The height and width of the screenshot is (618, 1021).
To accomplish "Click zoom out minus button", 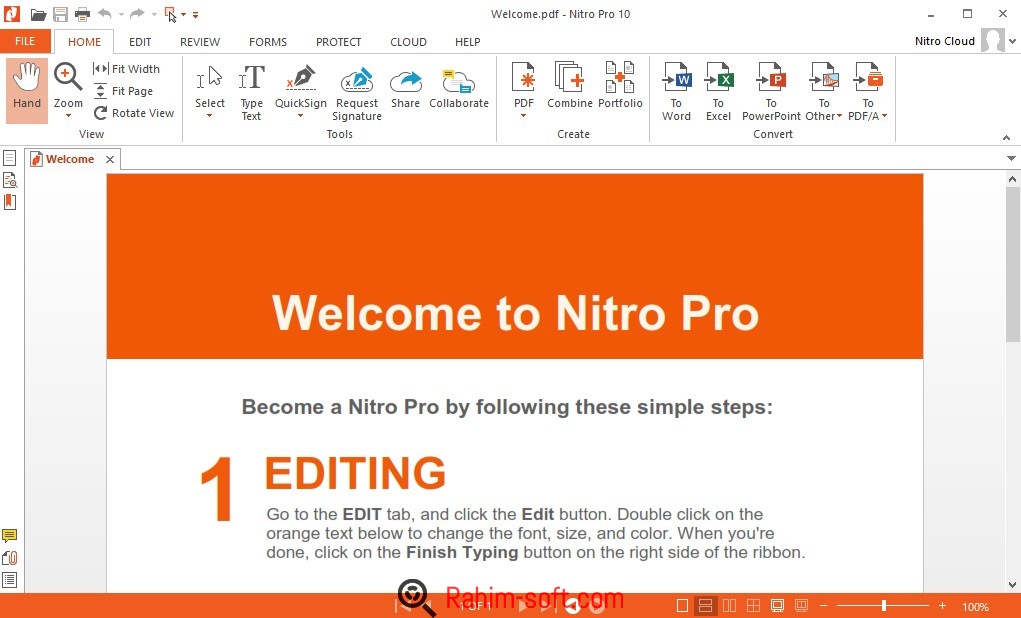I will (x=823, y=606).
